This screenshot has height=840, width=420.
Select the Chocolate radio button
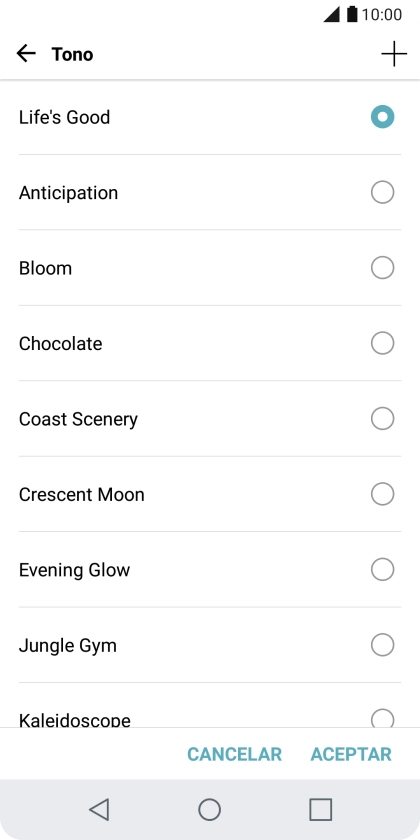click(382, 343)
